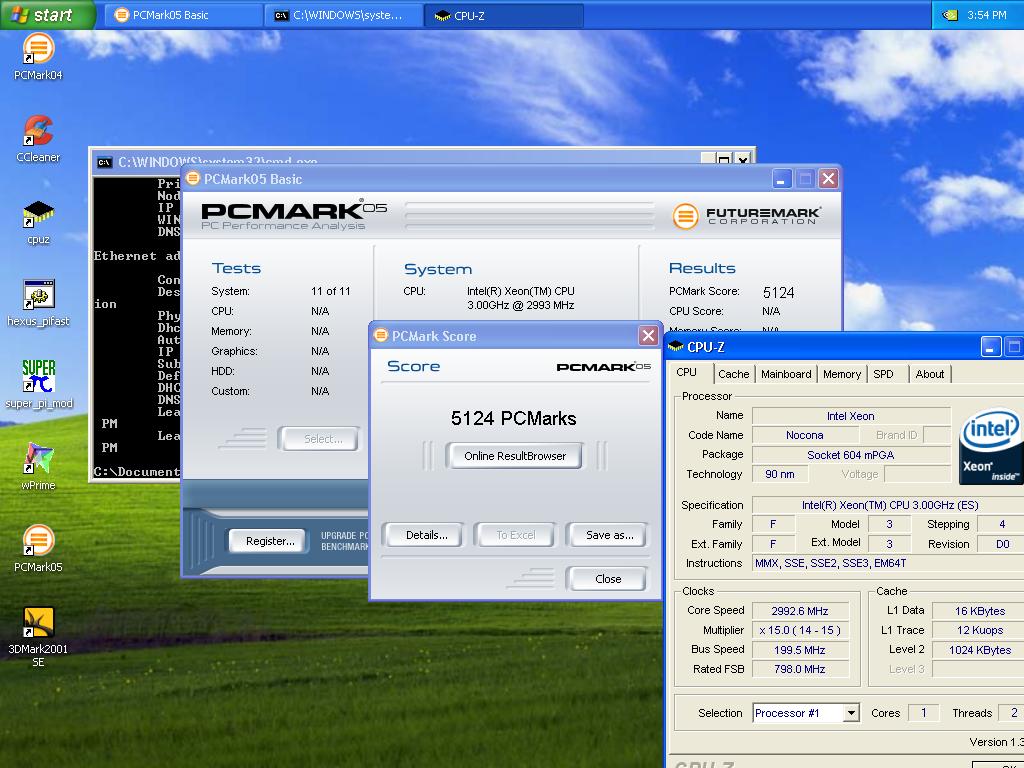Open the CPU tab in CPU-Z
The width and height of the screenshot is (1024, 768).
(x=686, y=372)
